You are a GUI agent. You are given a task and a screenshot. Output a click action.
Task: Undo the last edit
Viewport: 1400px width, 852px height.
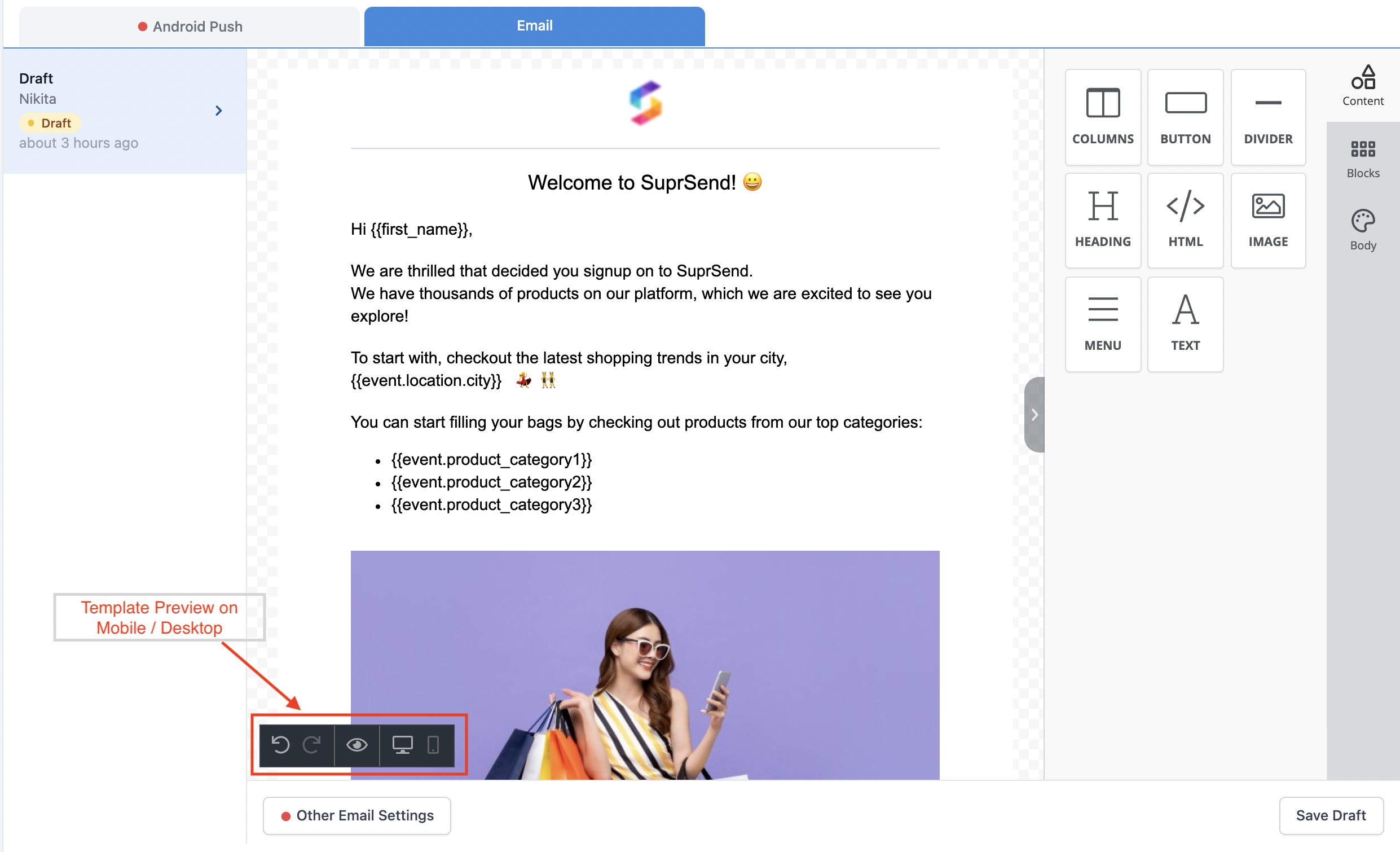pyautogui.click(x=280, y=745)
